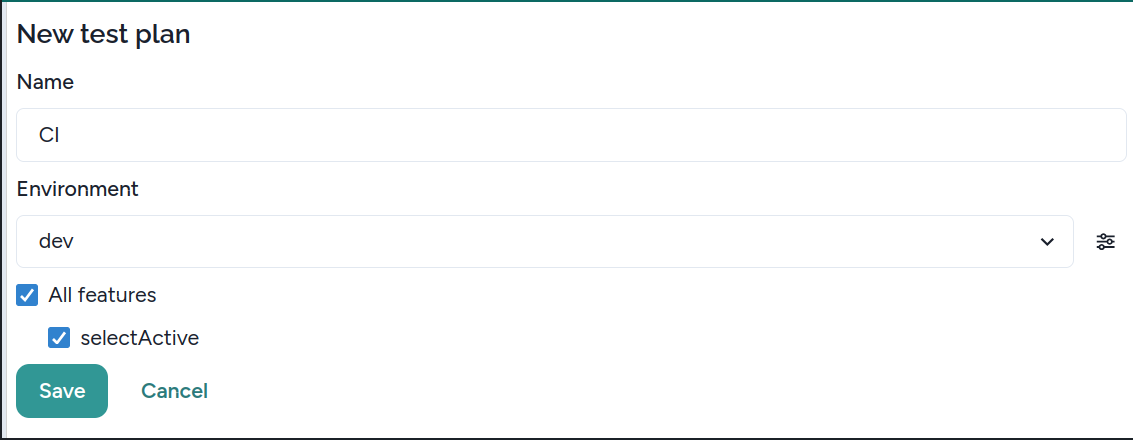Click the "Name" field label
The width and height of the screenshot is (1133, 440).
[x=46, y=82]
